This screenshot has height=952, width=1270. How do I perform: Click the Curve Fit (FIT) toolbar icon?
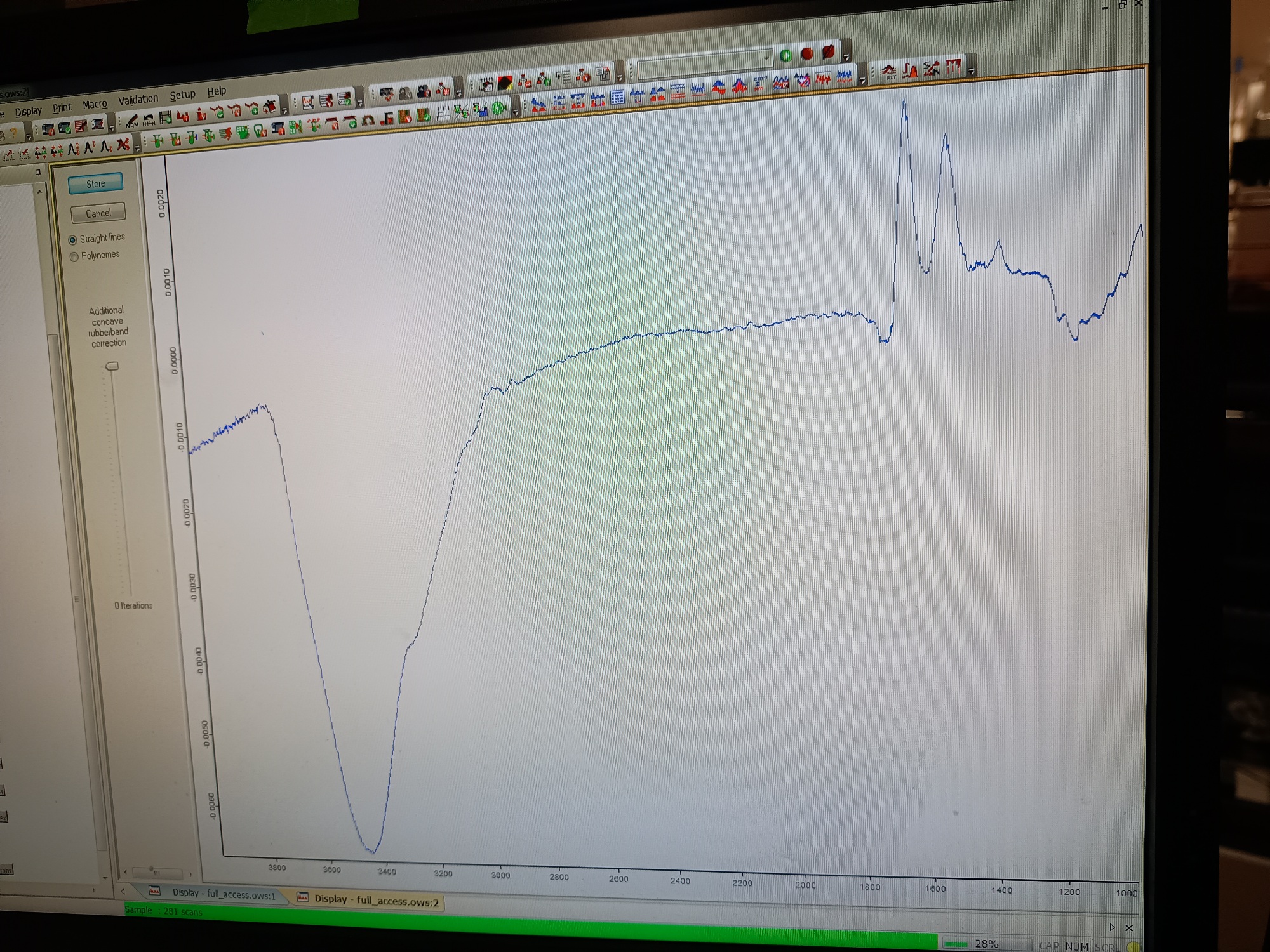tap(888, 71)
